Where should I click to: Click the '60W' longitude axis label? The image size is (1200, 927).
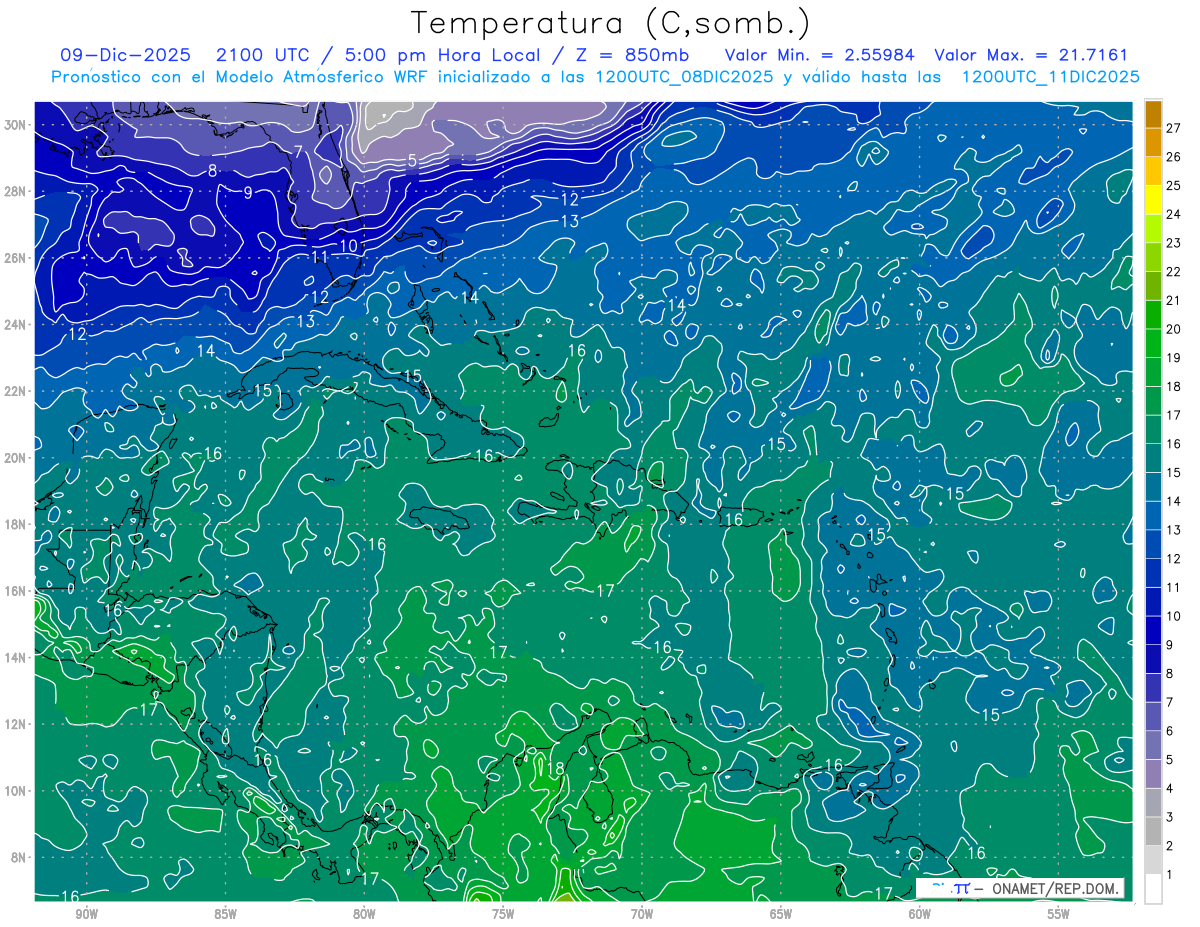(x=920, y=914)
